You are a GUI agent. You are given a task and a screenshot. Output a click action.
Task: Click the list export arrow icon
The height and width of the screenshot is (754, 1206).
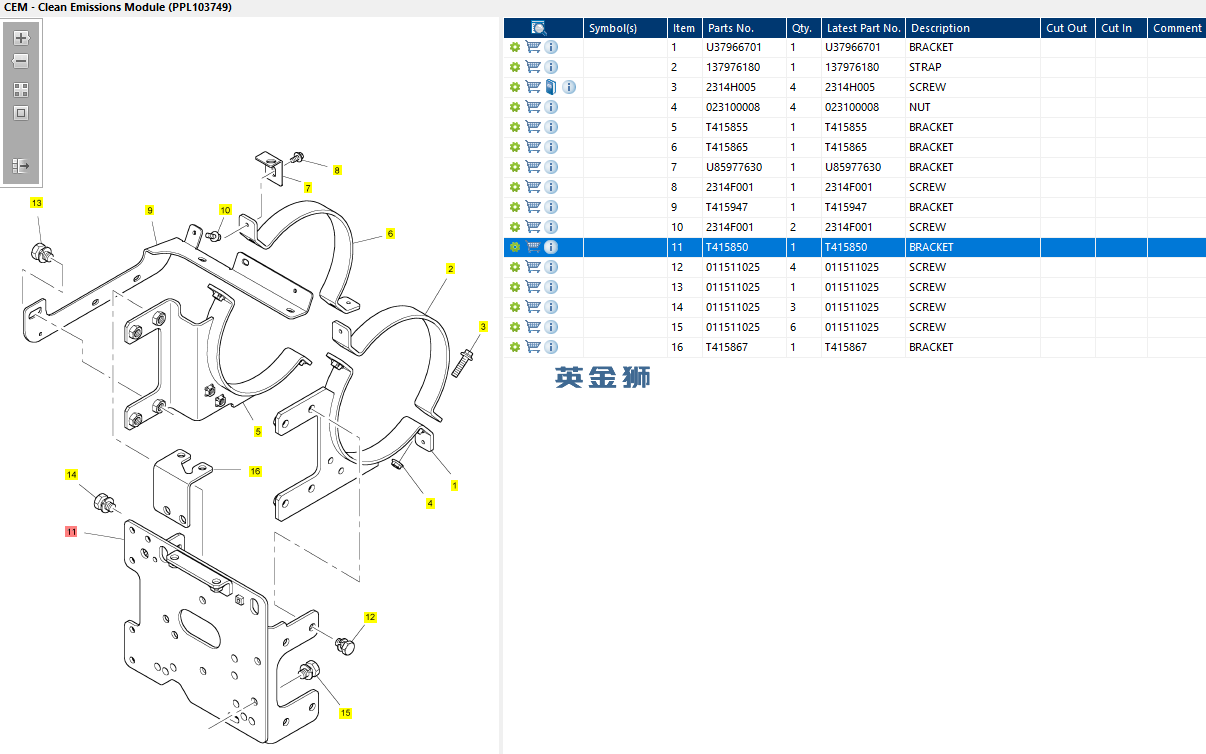pos(21,165)
